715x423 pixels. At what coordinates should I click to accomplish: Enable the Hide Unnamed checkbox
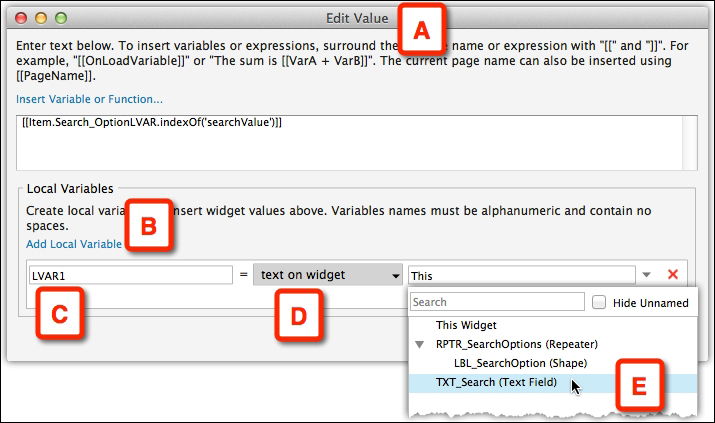(600, 302)
